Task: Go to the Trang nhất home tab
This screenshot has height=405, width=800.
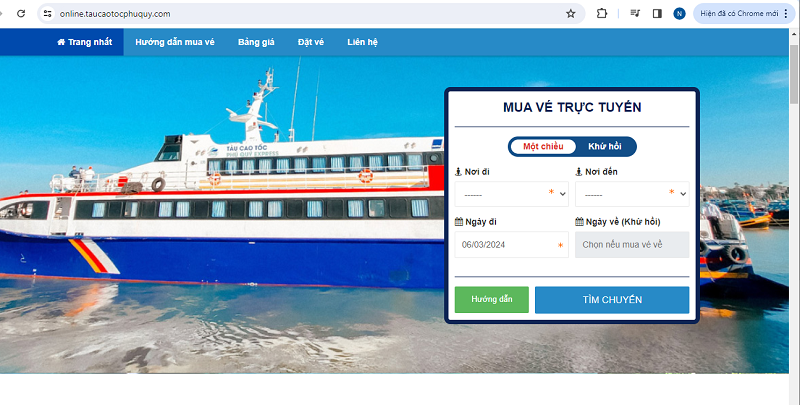Action: pyautogui.click(x=84, y=42)
